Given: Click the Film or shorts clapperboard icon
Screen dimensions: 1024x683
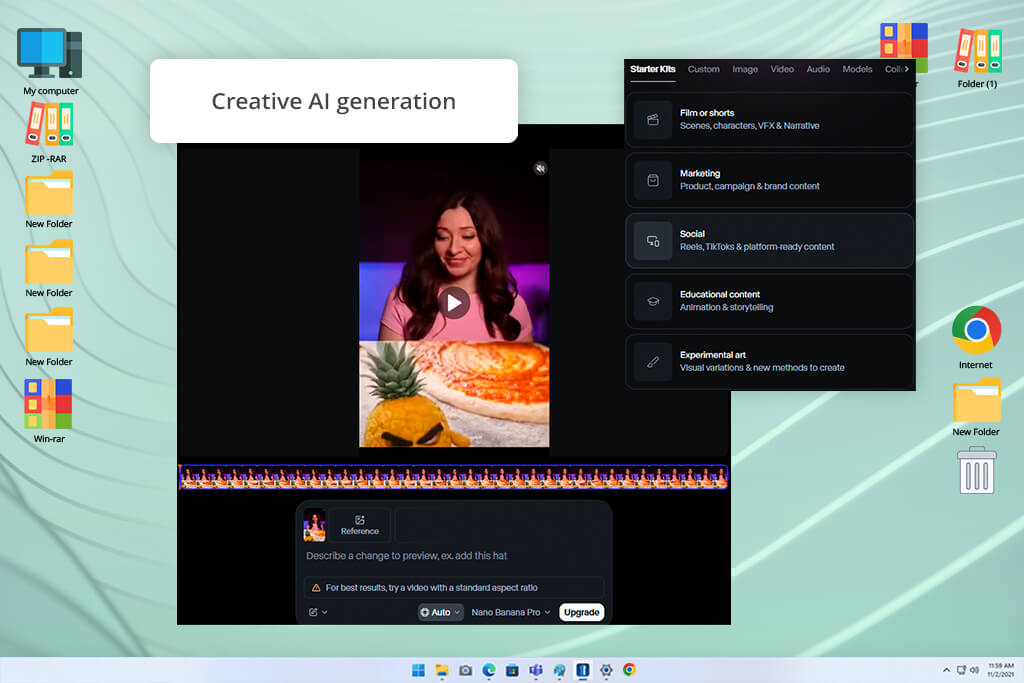Looking at the screenshot, I should [x=652, y=120].
